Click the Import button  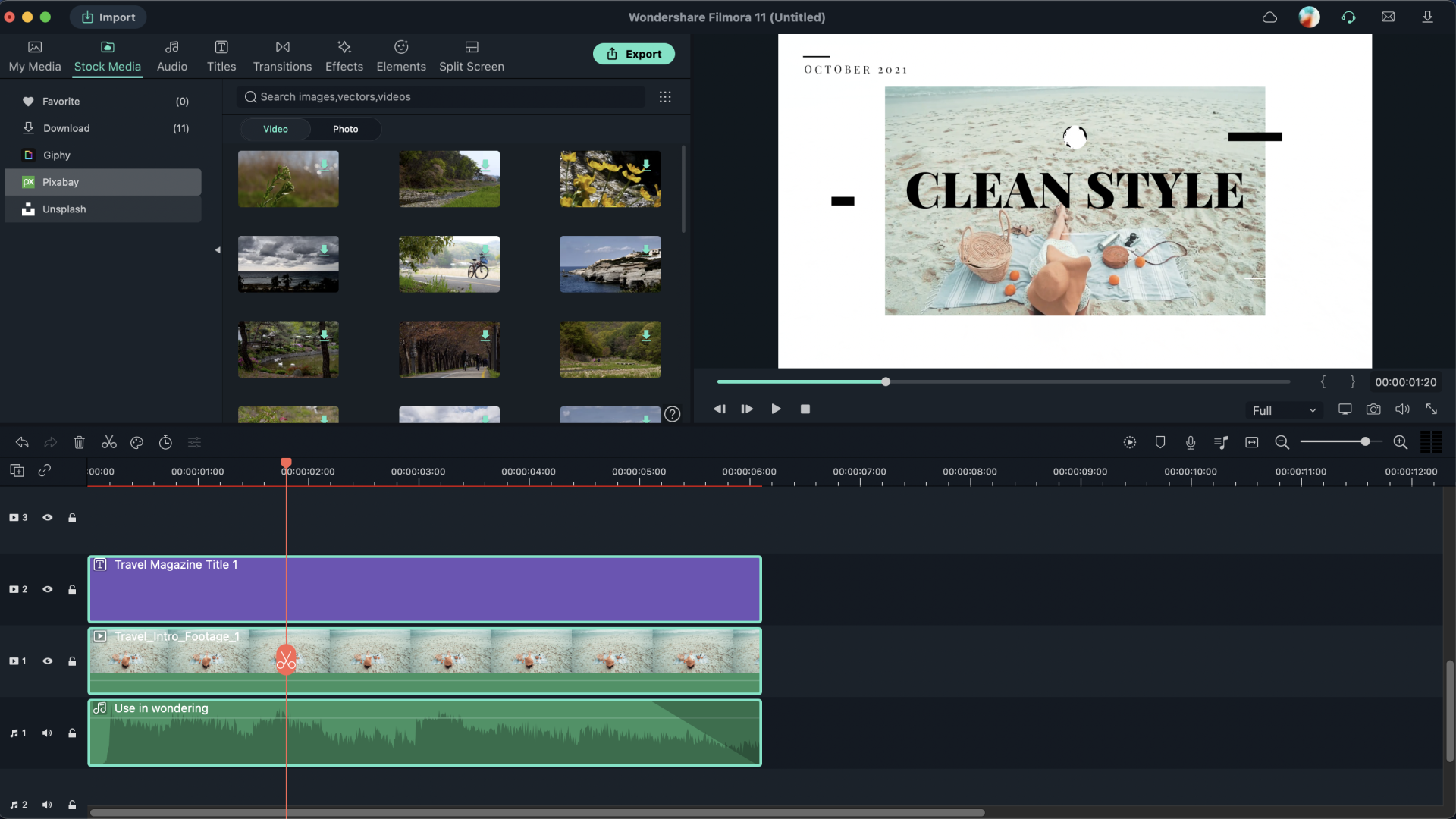tap(108, 17)
